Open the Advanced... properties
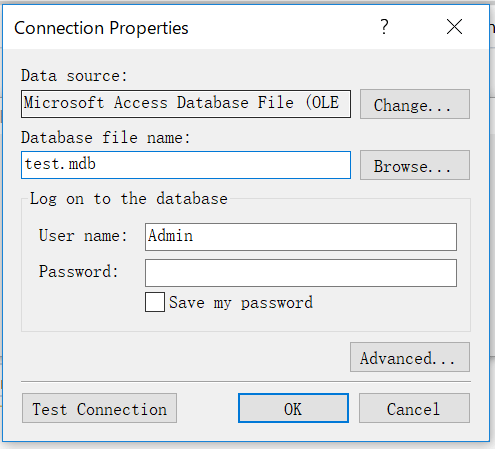Viewport: 495px width, 449px height. click(410, 357)
